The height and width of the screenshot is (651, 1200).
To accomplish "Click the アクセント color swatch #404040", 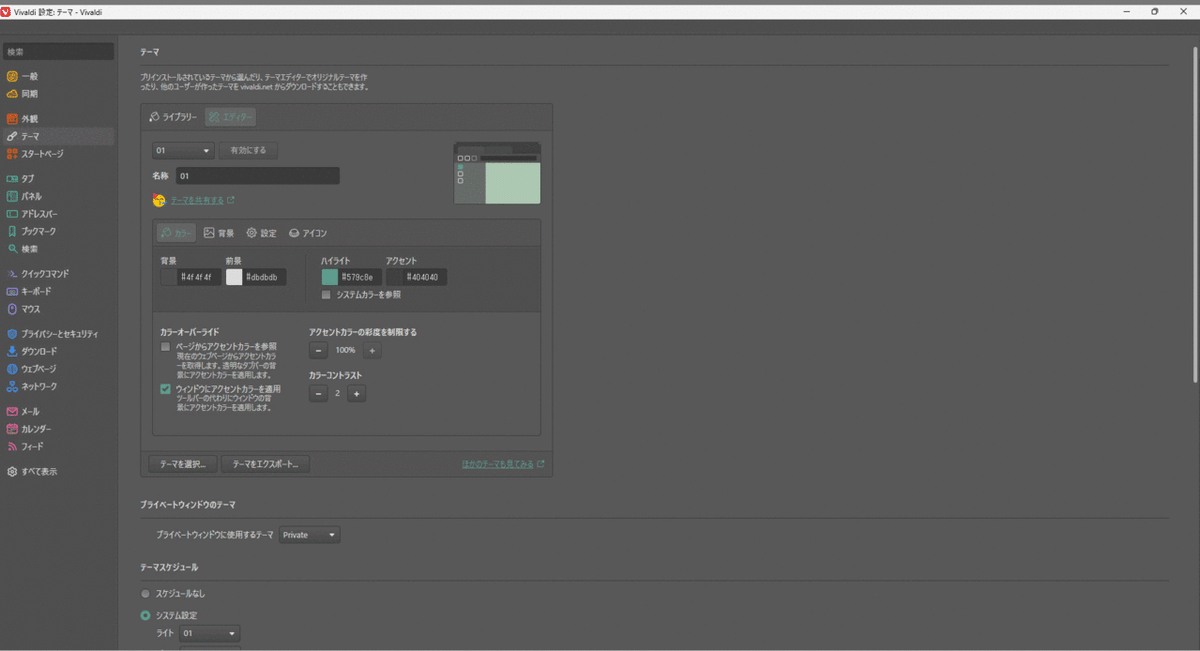I will tap(395, 277).
